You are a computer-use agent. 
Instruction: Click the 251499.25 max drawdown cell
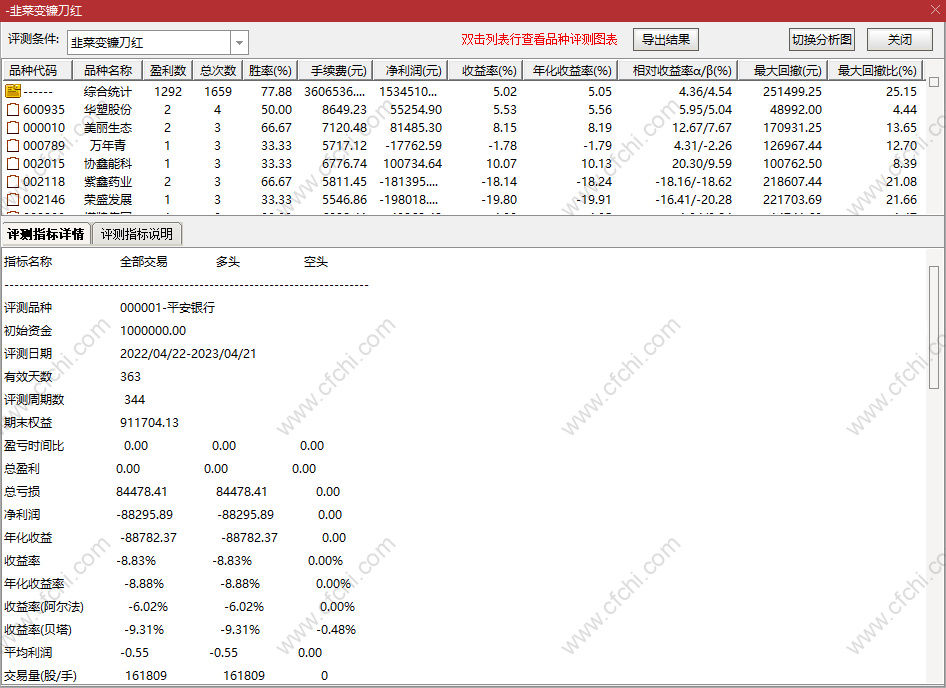pos(792,92)
